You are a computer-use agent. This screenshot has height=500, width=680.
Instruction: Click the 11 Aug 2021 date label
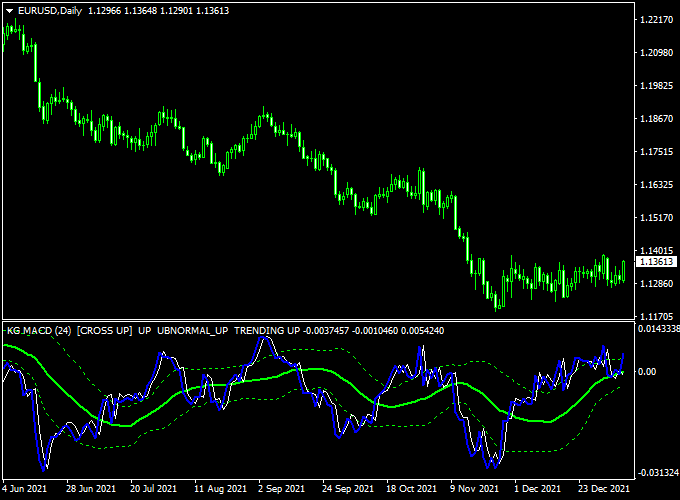click(220, 489)
